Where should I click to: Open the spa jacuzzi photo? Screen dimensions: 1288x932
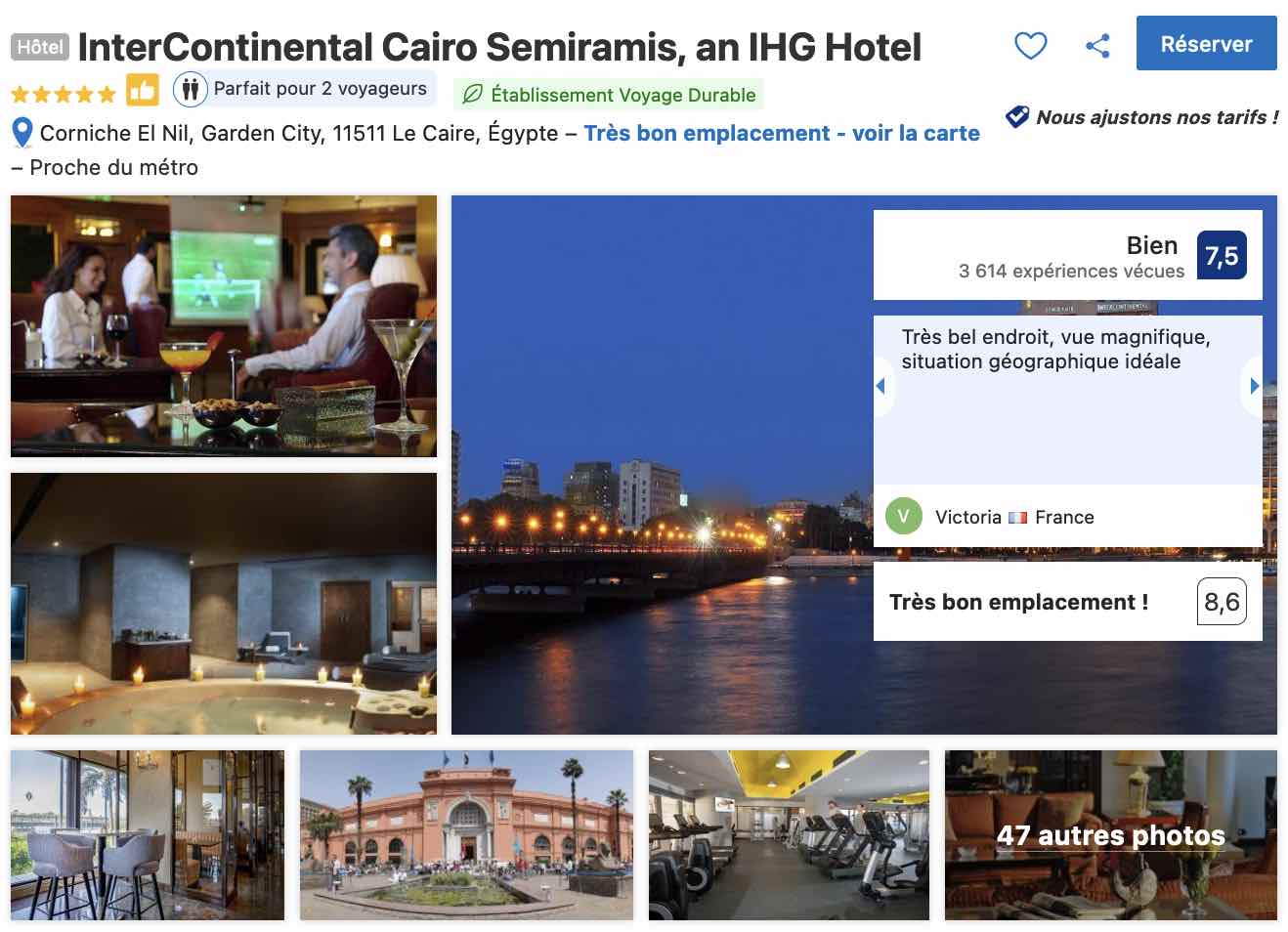(x=224, y=604)
